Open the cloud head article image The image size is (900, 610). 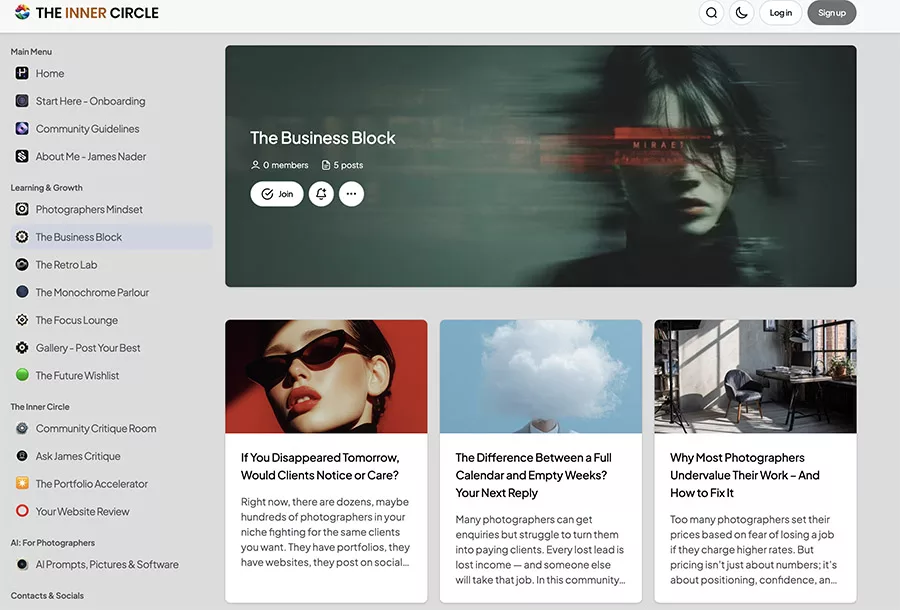[540, 376]
